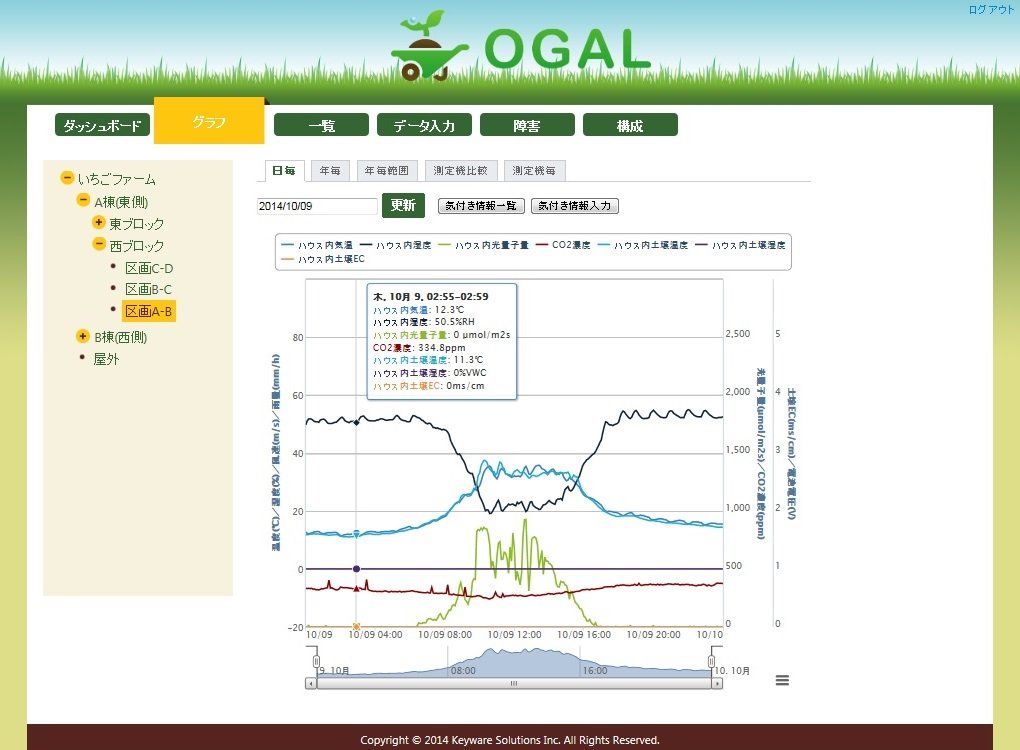The width and height of the screenshot is (1020, 750).
Task: Open the chart hamburger export menu
Action: pos(782,680)
